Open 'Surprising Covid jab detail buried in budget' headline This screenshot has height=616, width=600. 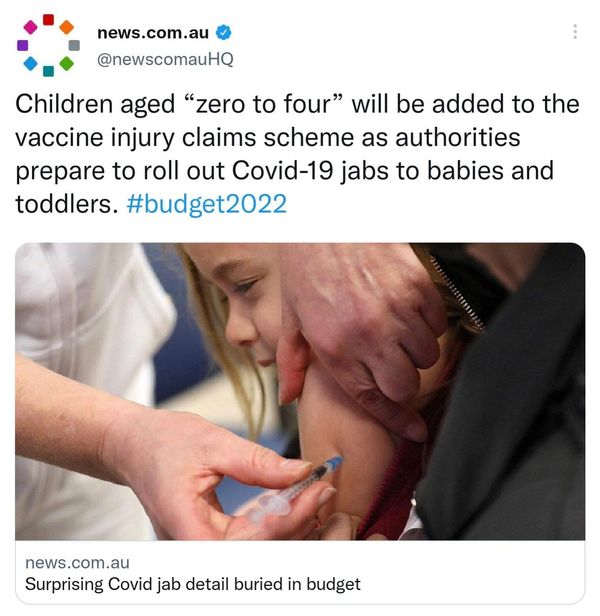(x=193, y=584)
